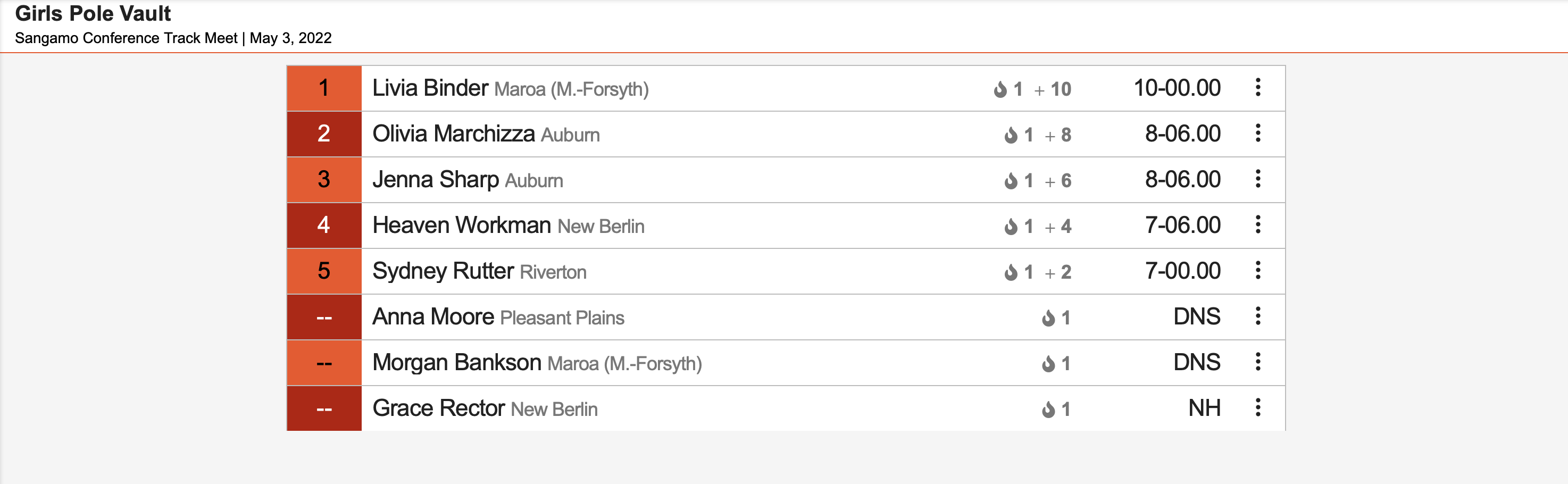Open New Berlin team next to Heaven Workman
Image resolution: width=1568 pixels, height=484 pixels.
(601, 227)
